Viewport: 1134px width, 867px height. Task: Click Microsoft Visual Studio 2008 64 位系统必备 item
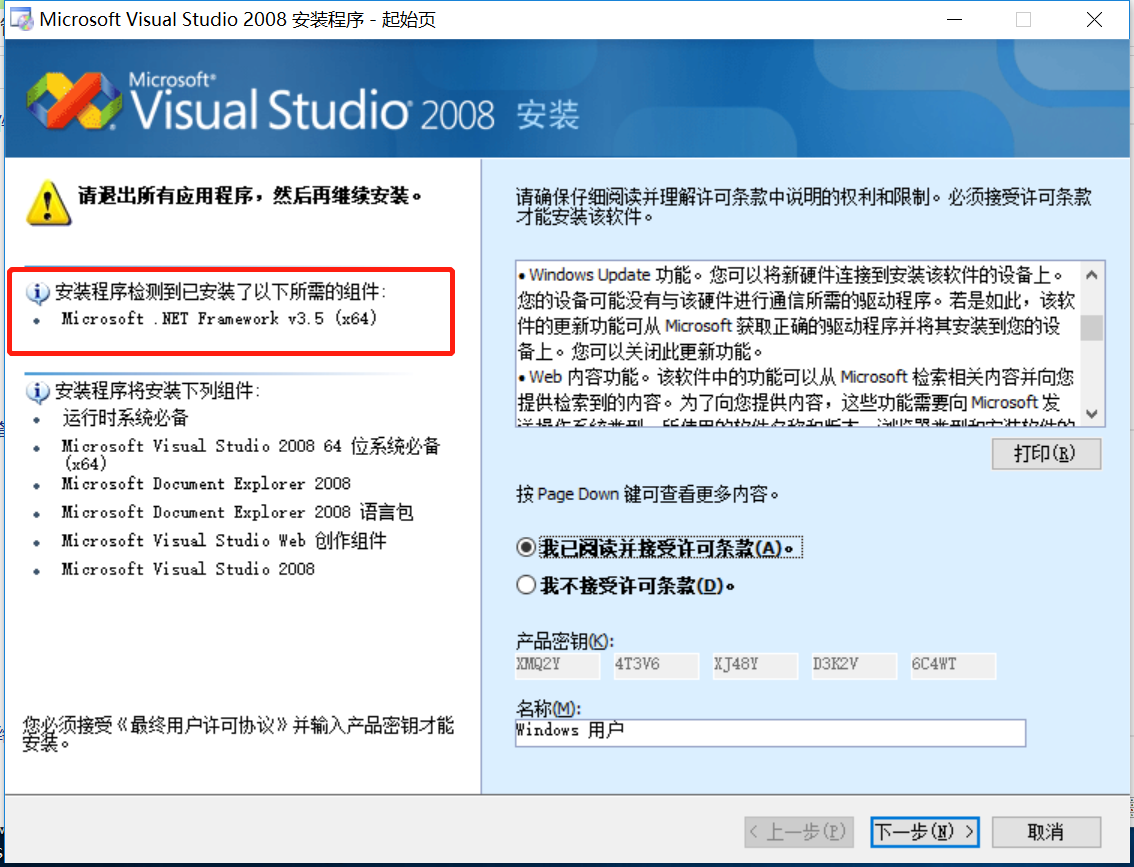[x=250, y=454]
